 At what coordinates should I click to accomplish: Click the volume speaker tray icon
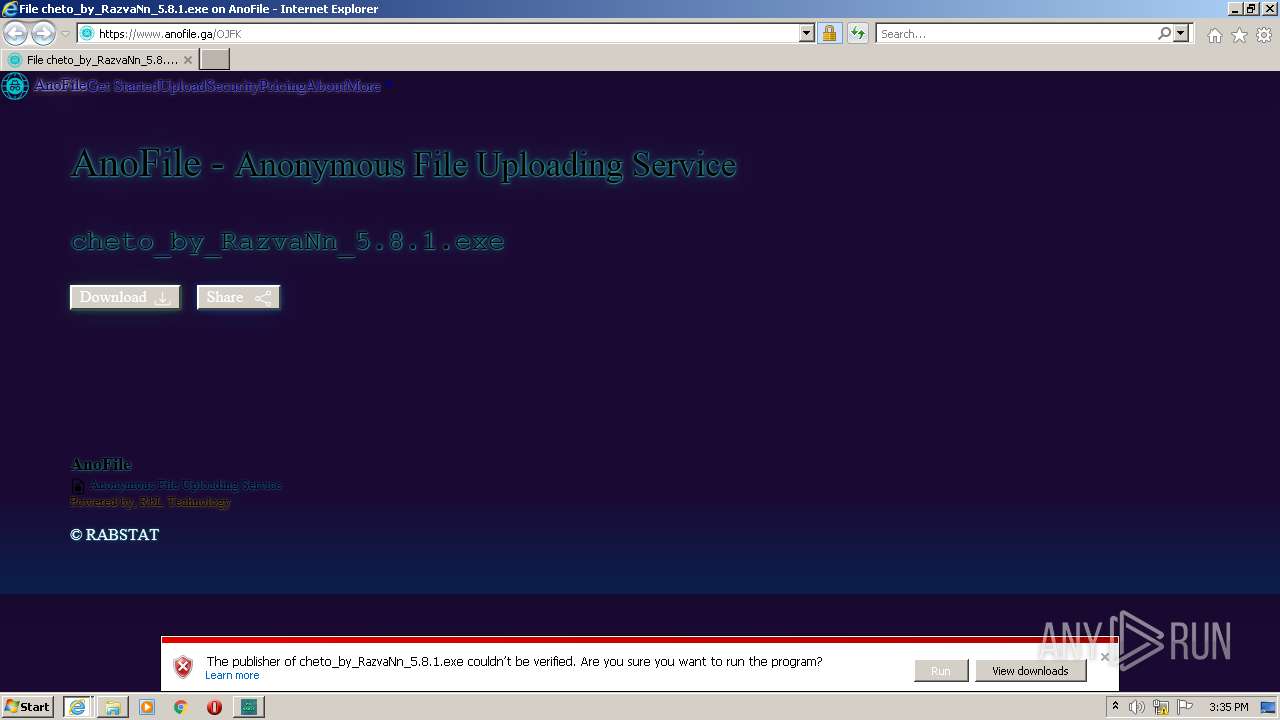1137,707
